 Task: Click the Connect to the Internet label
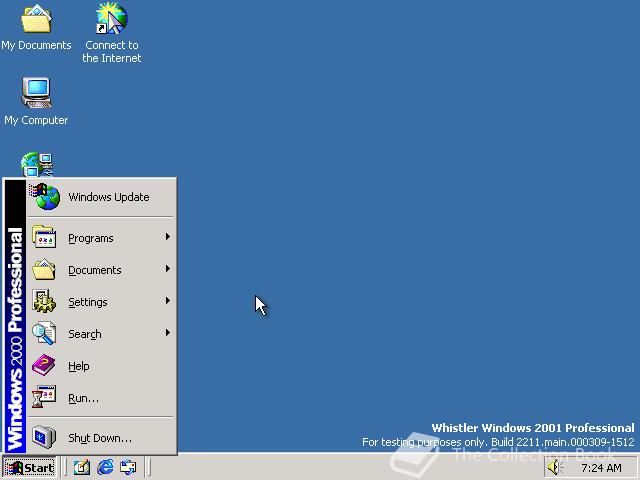tap(111, 51)
